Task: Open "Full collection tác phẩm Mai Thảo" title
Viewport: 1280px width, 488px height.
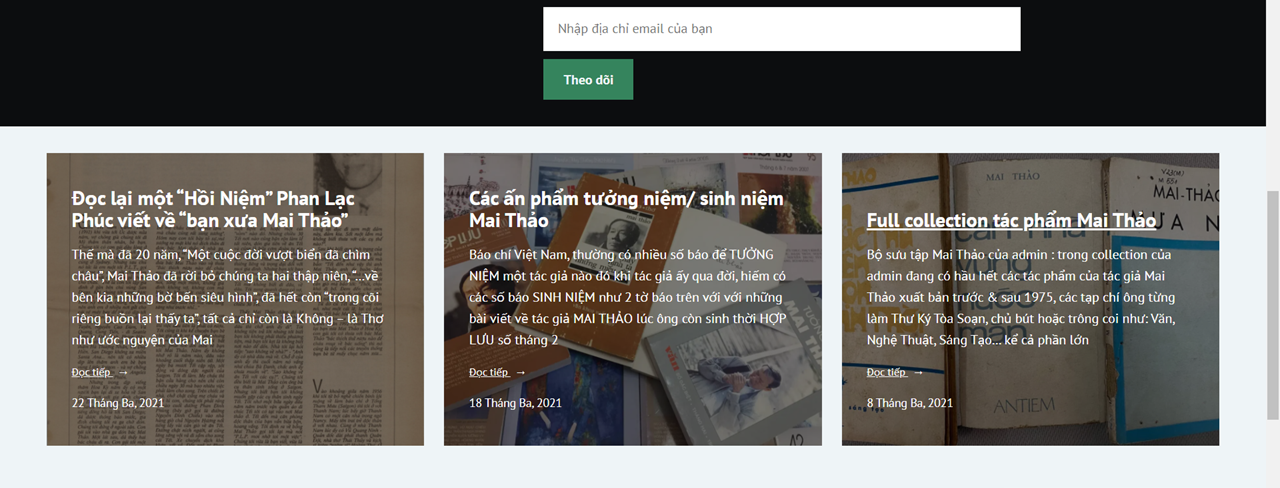Action: 1011,220
